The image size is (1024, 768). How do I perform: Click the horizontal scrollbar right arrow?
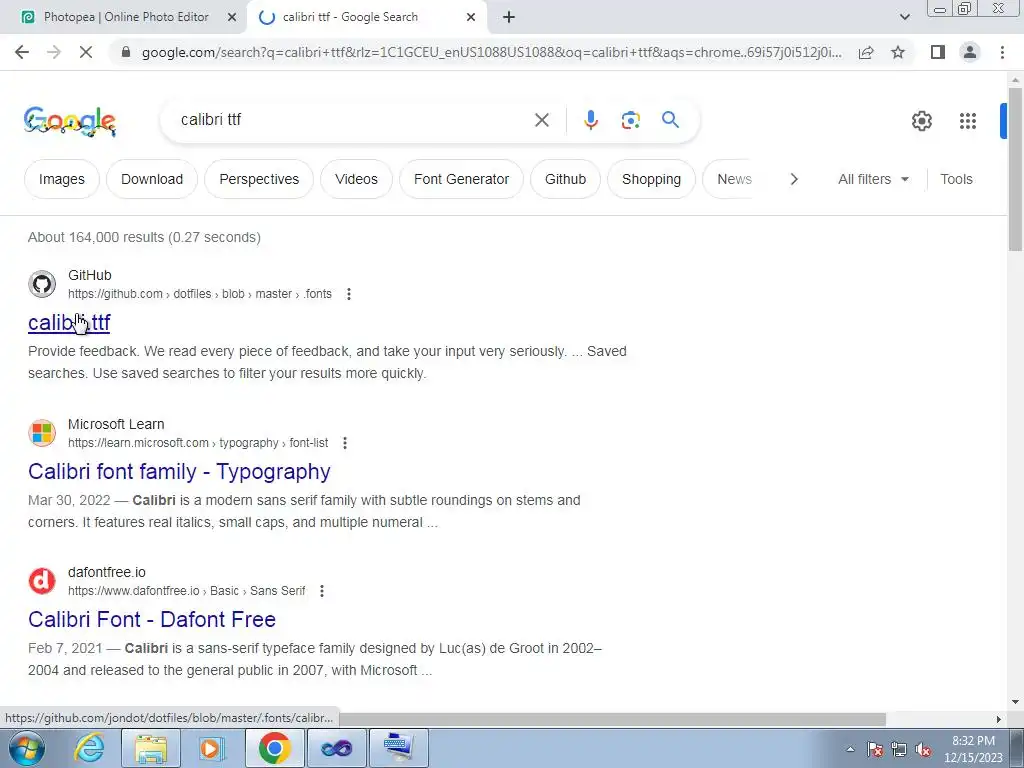(998, 719)
